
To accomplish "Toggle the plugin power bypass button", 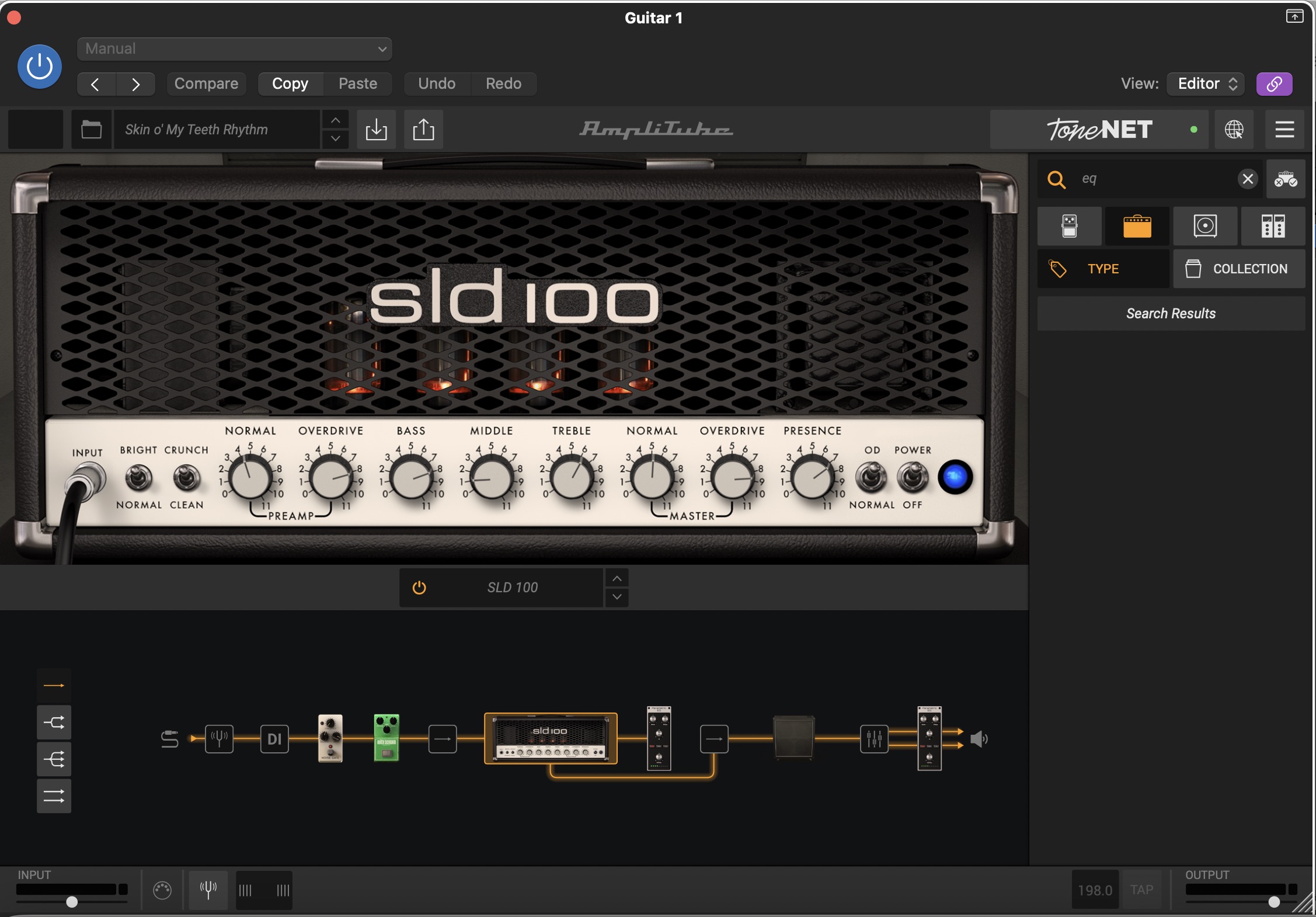I will tap(40, 67).
